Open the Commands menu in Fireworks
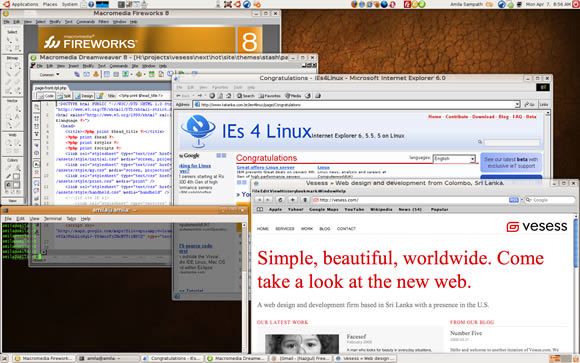 85,22
